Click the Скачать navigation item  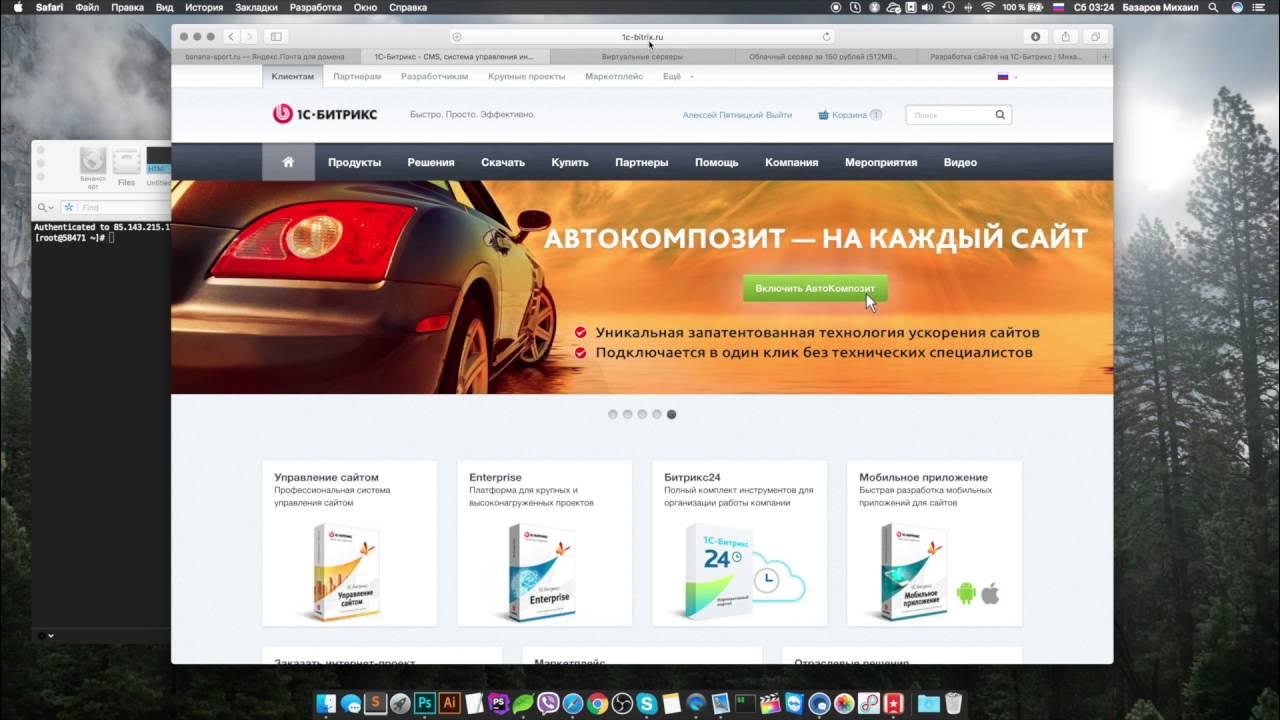click(502, 162)
